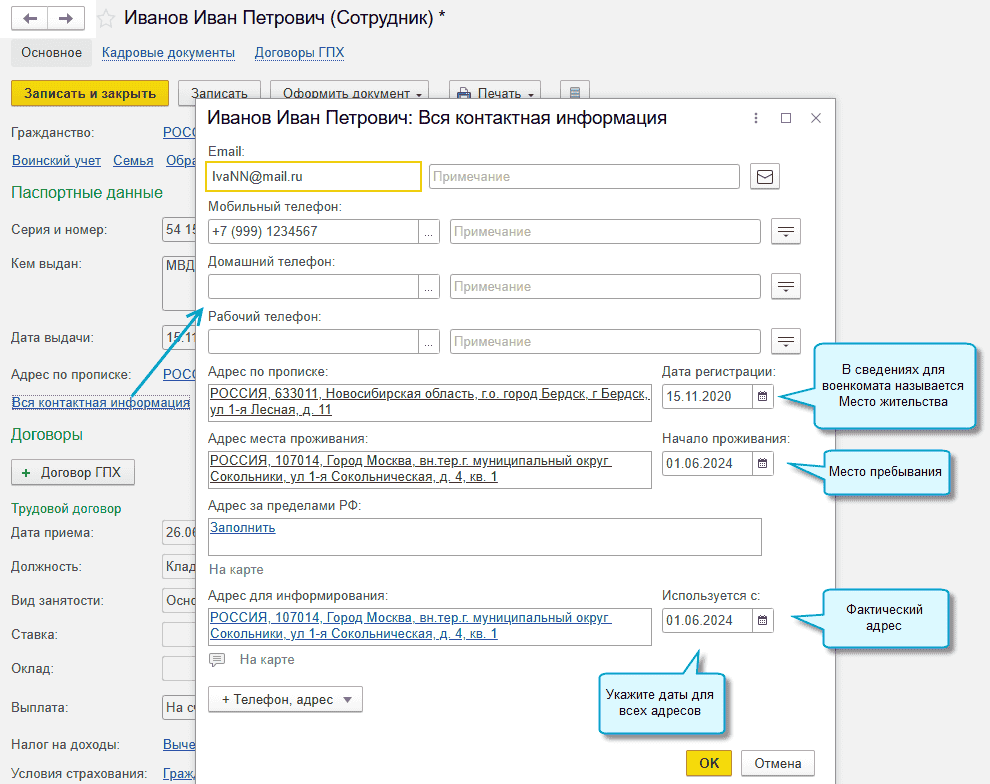Expand the Телефон, адрес dropdown
This screenshot has height=784, width=990.
285,700
